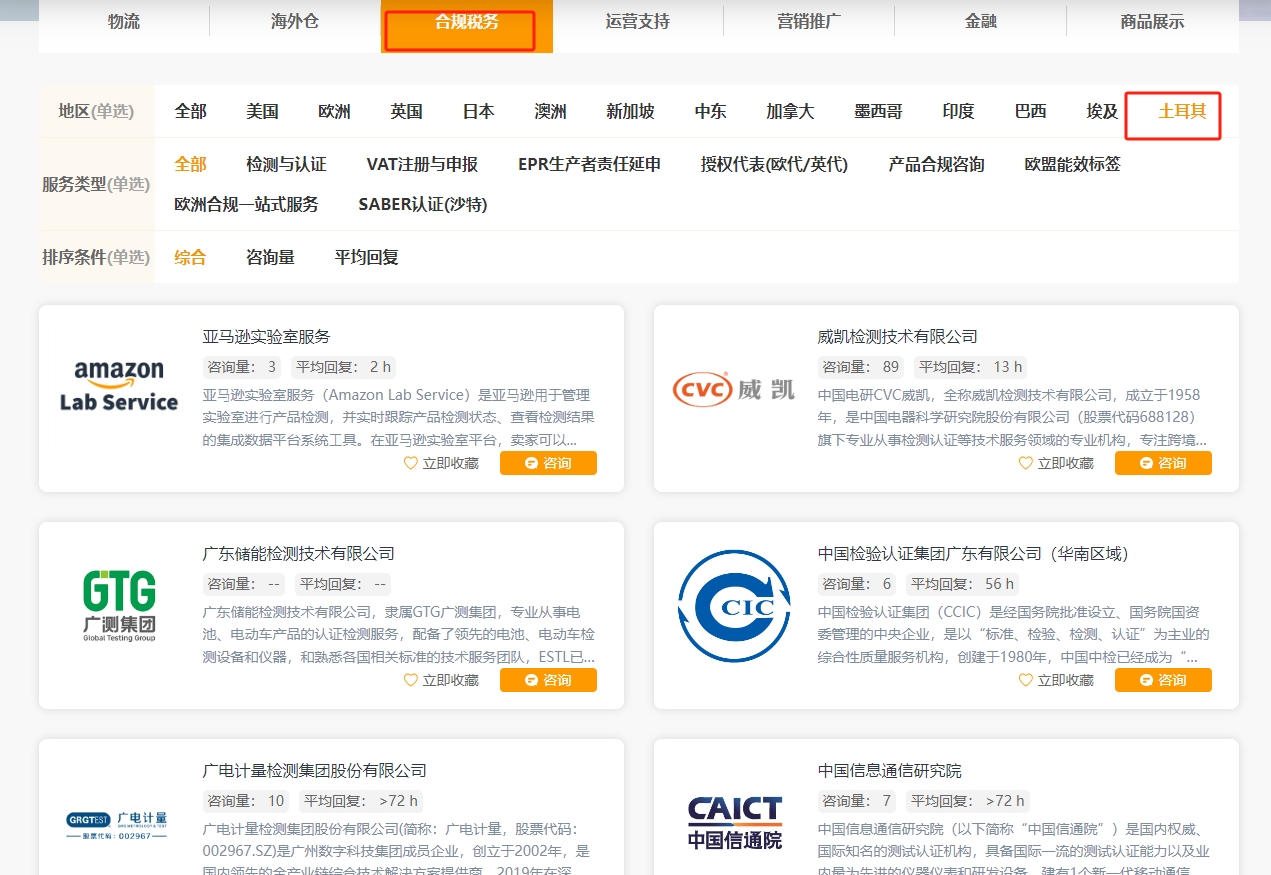The width and height of the screenshot is (1271, 875).
Task: Click 平均回复 56 h on 中国检验认证集团
Action: point(962,584)
